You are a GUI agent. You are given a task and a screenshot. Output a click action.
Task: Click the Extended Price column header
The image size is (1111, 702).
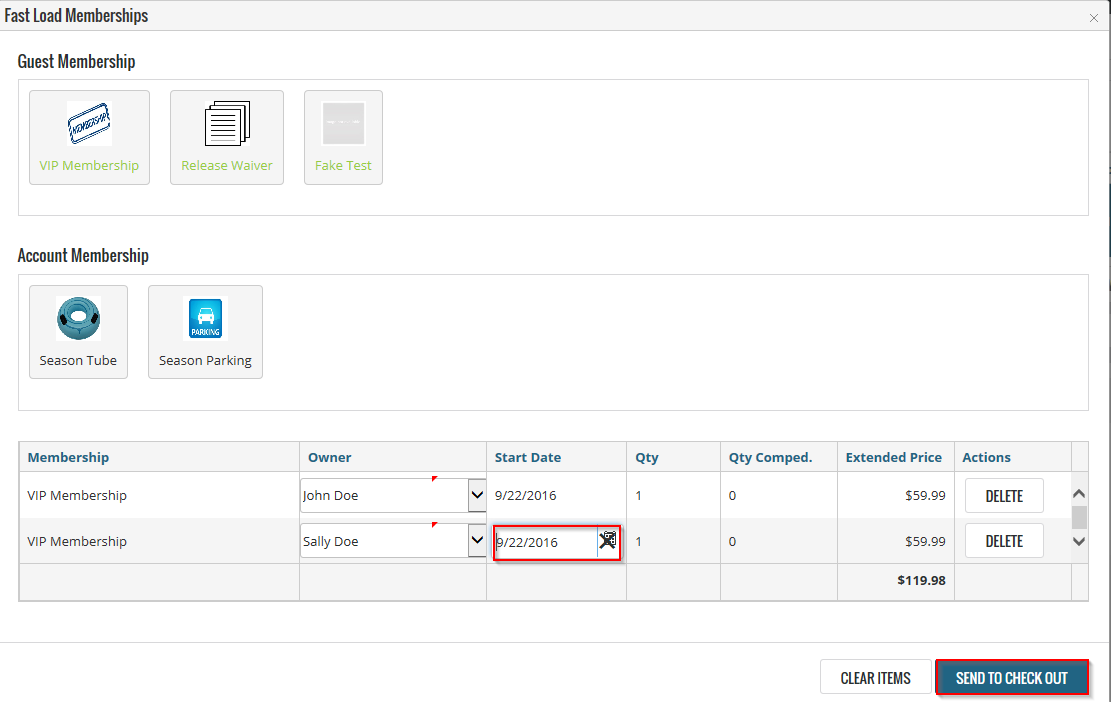point(893,457)
